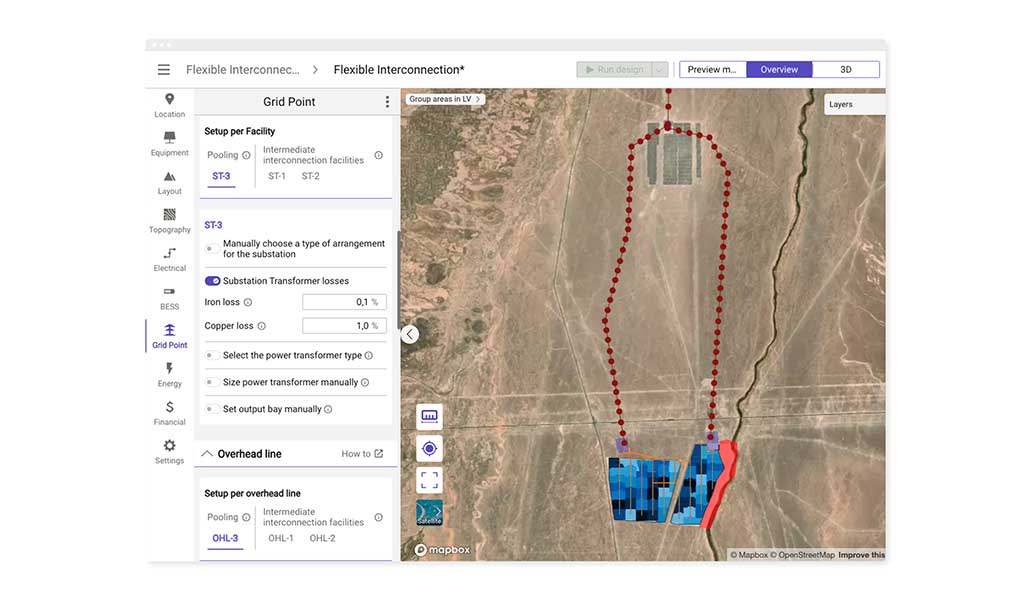This screenshot has width=1032, height=600.
Task: Switch to the 3D view tab
Action: click(845, 70)
